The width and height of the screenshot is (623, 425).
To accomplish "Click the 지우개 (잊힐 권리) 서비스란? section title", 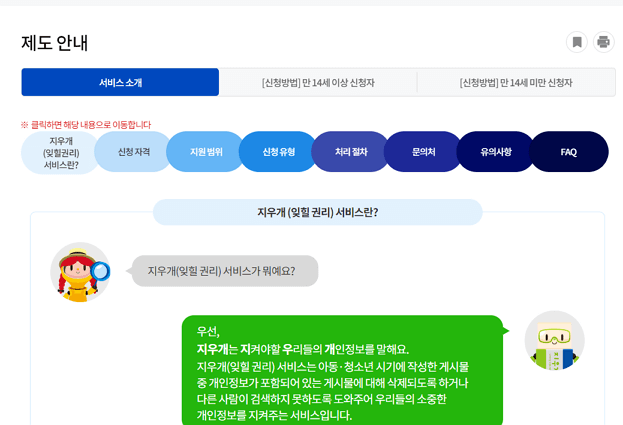I will tap(318, 212).
